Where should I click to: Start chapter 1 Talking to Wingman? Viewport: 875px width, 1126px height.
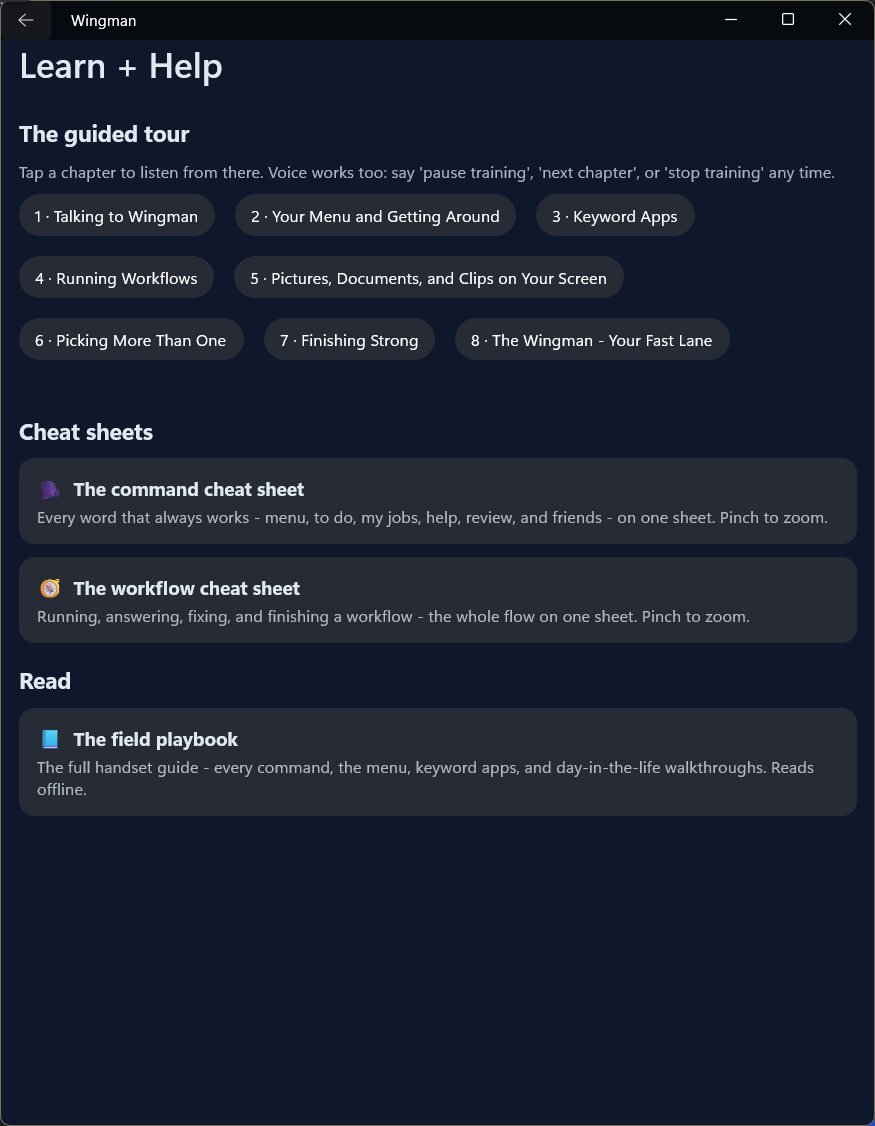pyautogui.click(x=116, y=216)
